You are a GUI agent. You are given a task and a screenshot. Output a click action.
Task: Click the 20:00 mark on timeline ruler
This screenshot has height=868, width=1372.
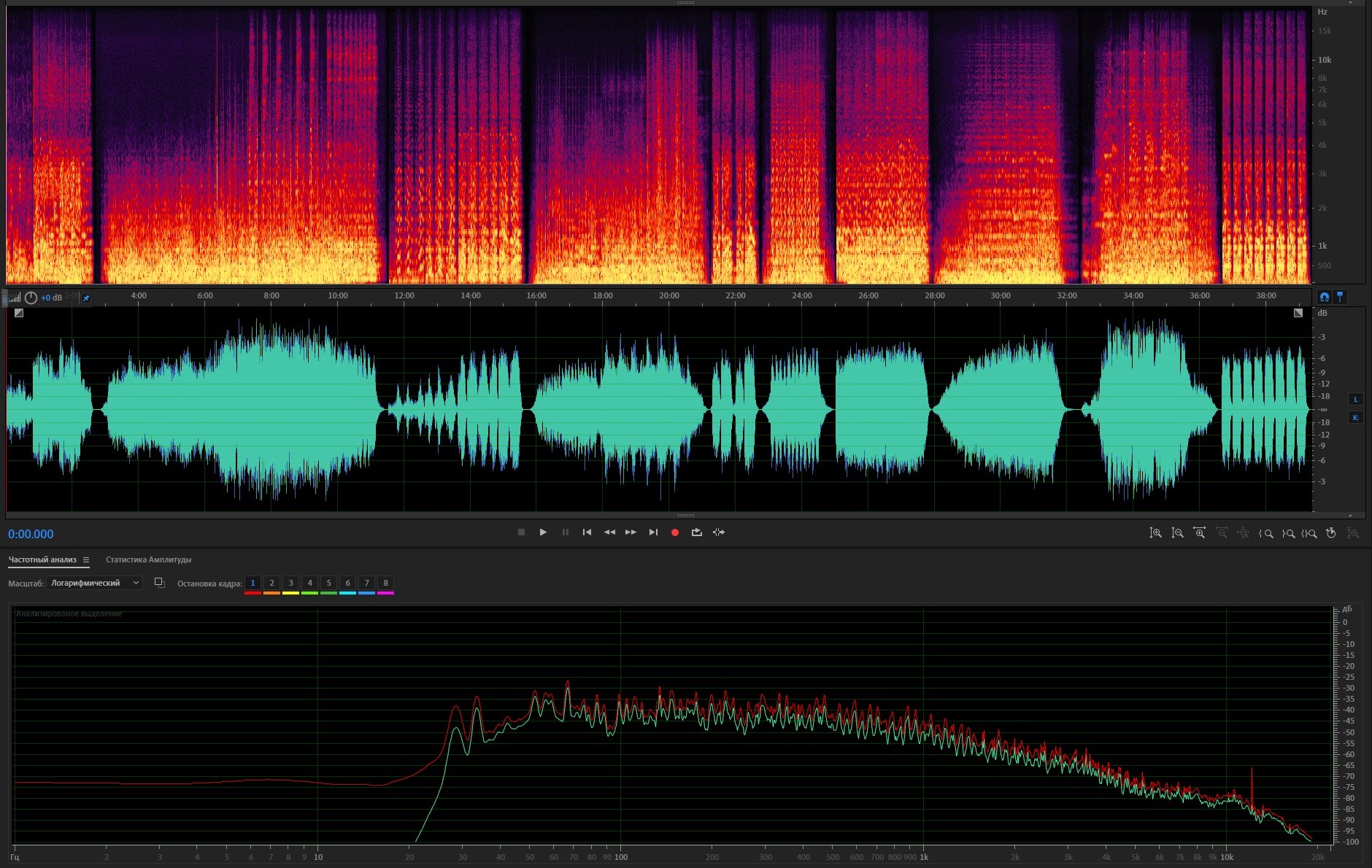tap(669, 295)
